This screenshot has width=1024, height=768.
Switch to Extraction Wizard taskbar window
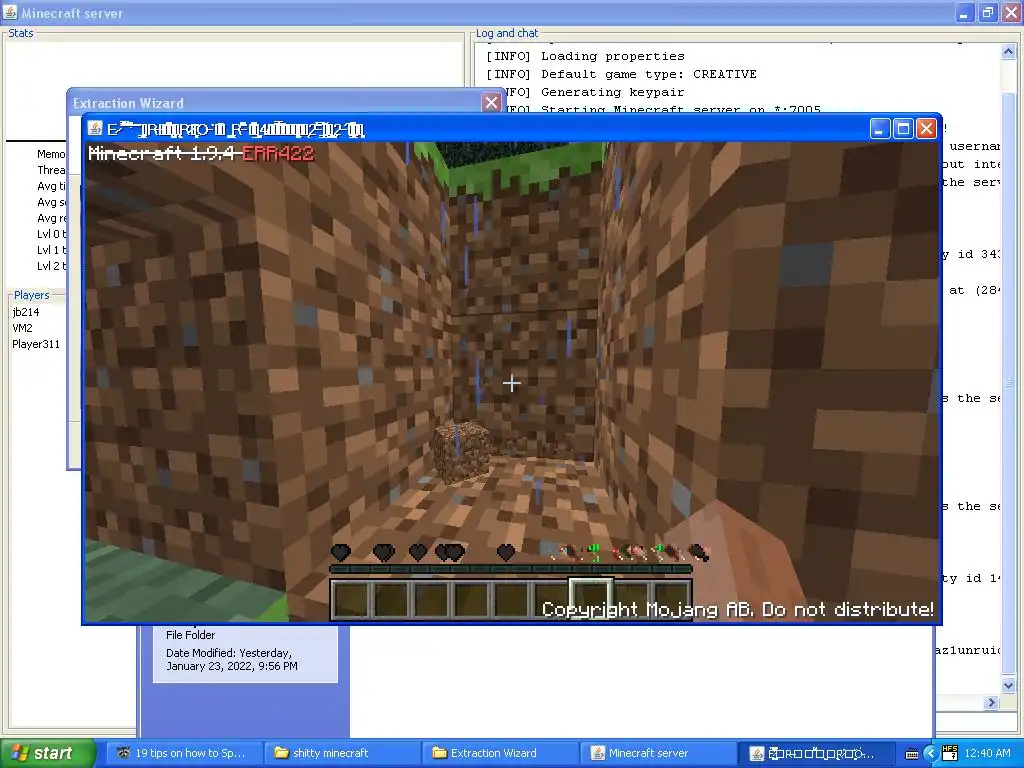coord(499,753)
